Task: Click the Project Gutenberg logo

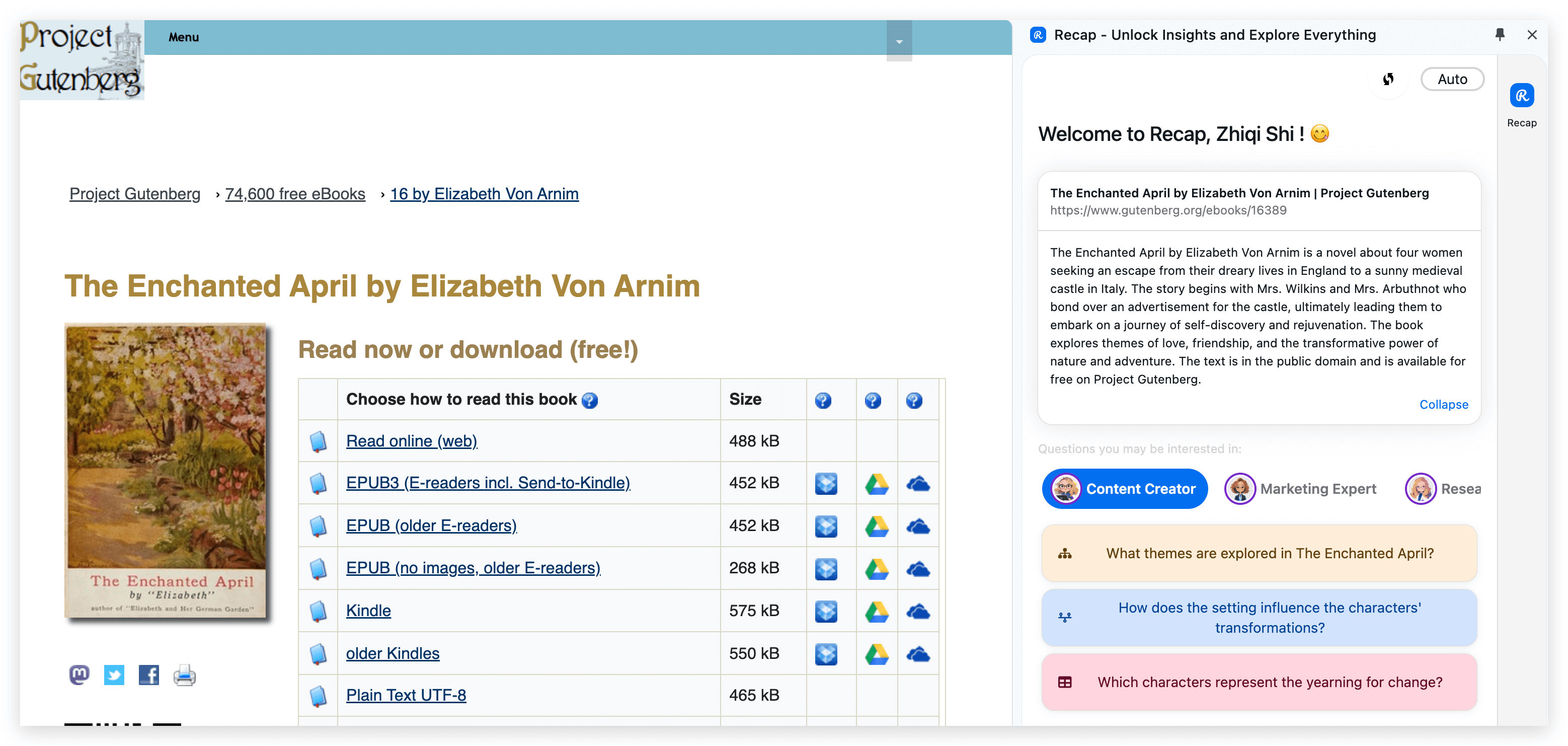Action: click(82, 60)
